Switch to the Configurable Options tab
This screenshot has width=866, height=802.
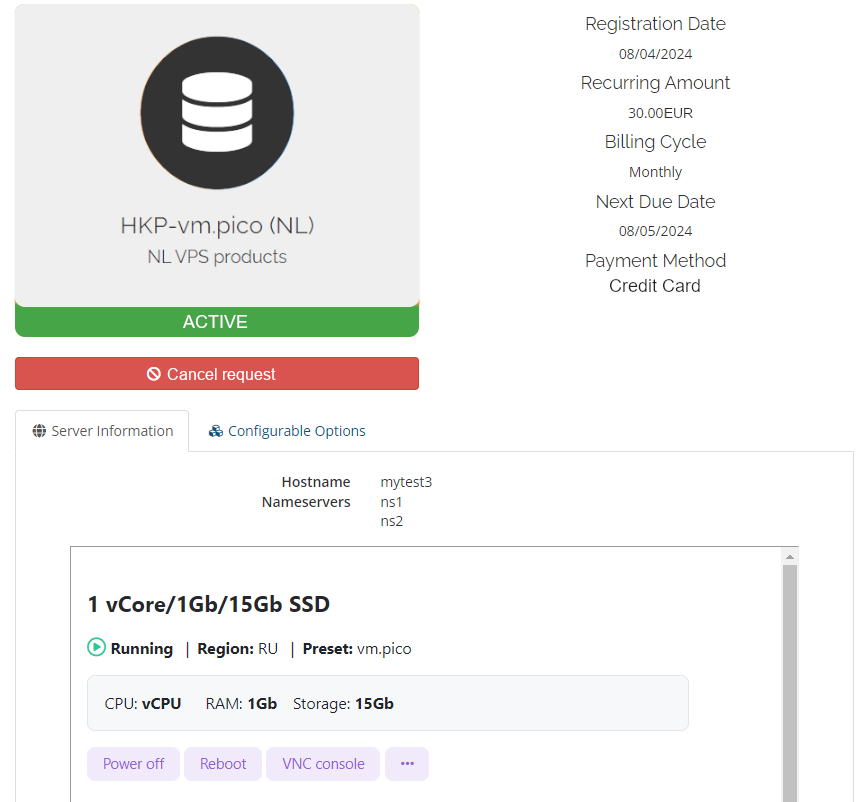287,431
